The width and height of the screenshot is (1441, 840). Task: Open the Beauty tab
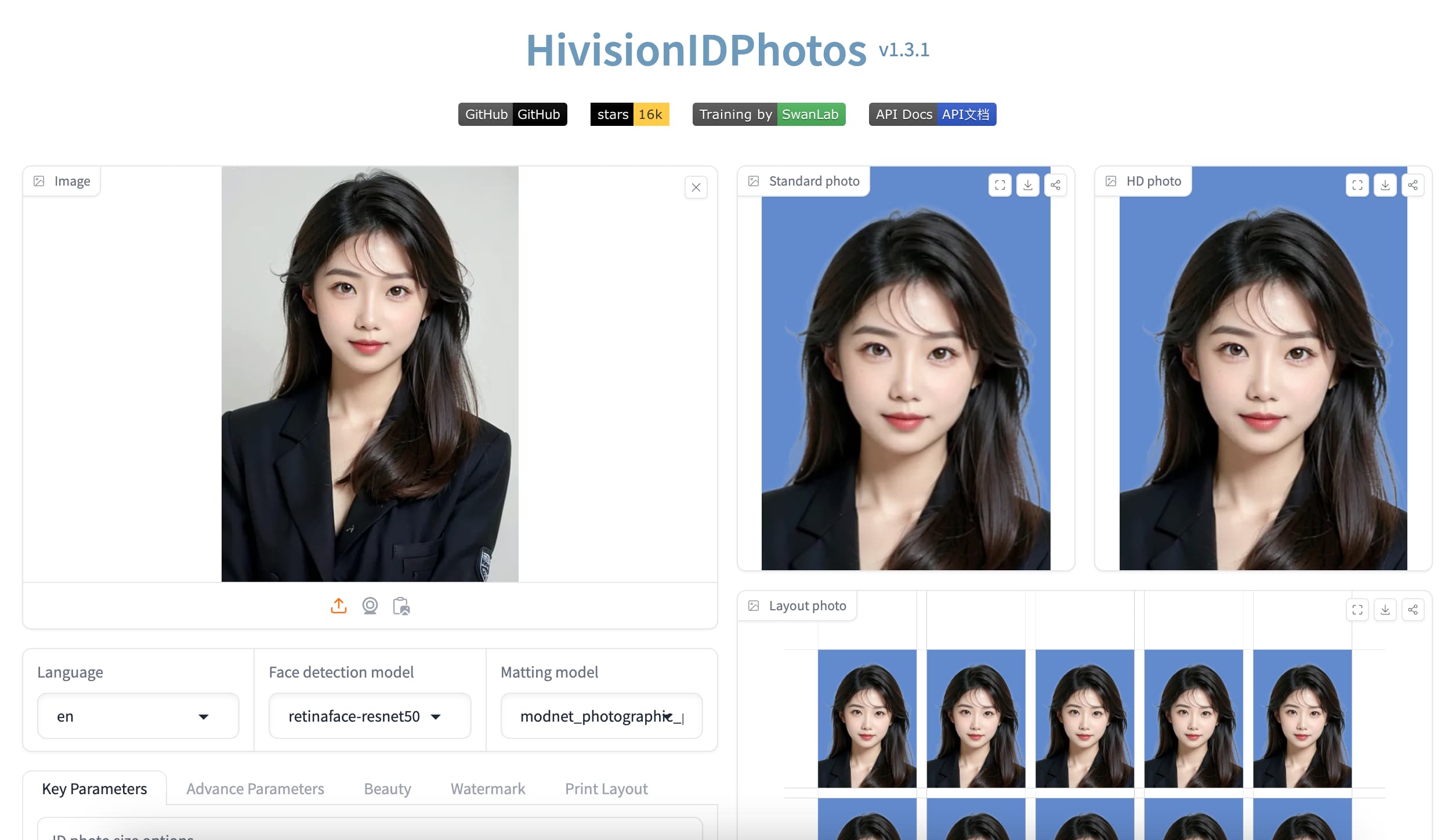(388, 788)
